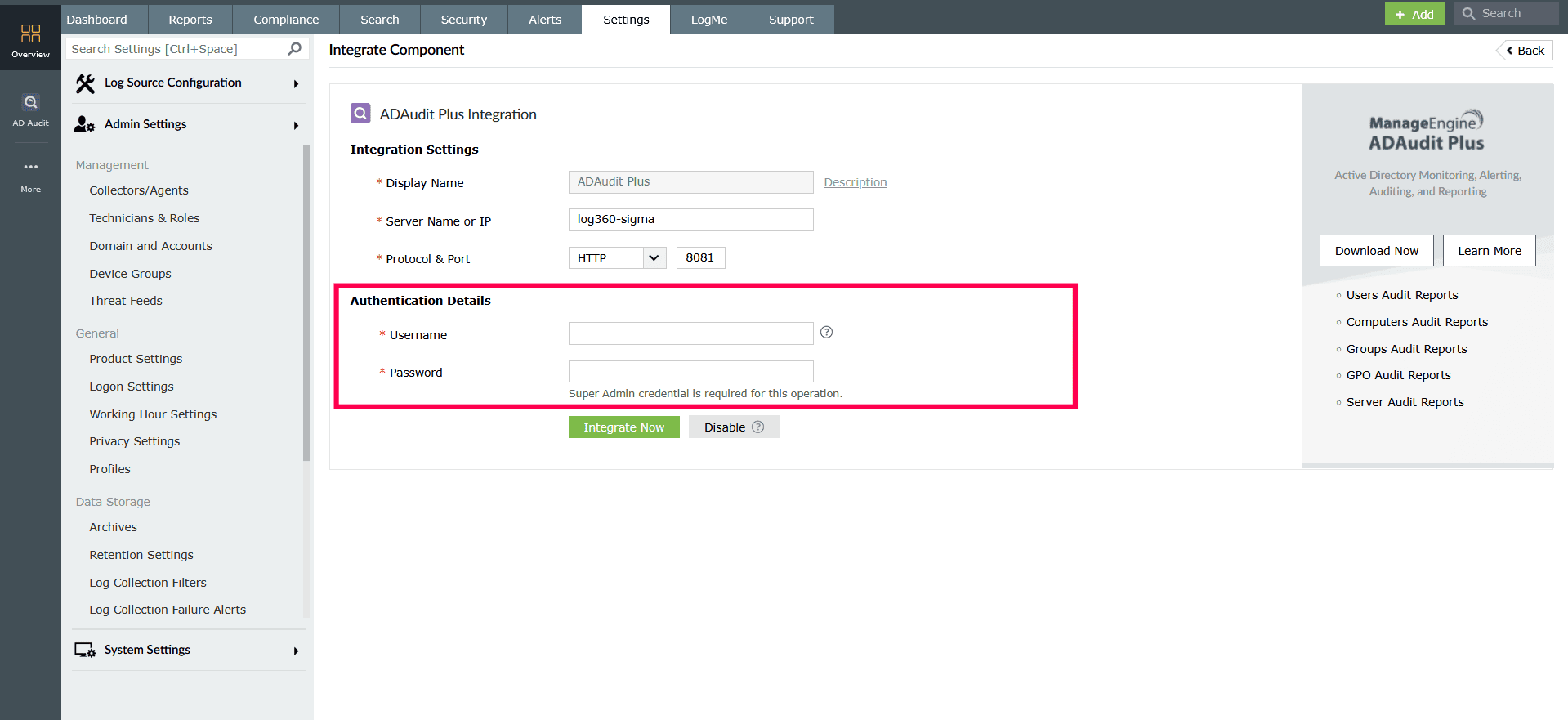Open the Search tab

[x=380, y=20]
